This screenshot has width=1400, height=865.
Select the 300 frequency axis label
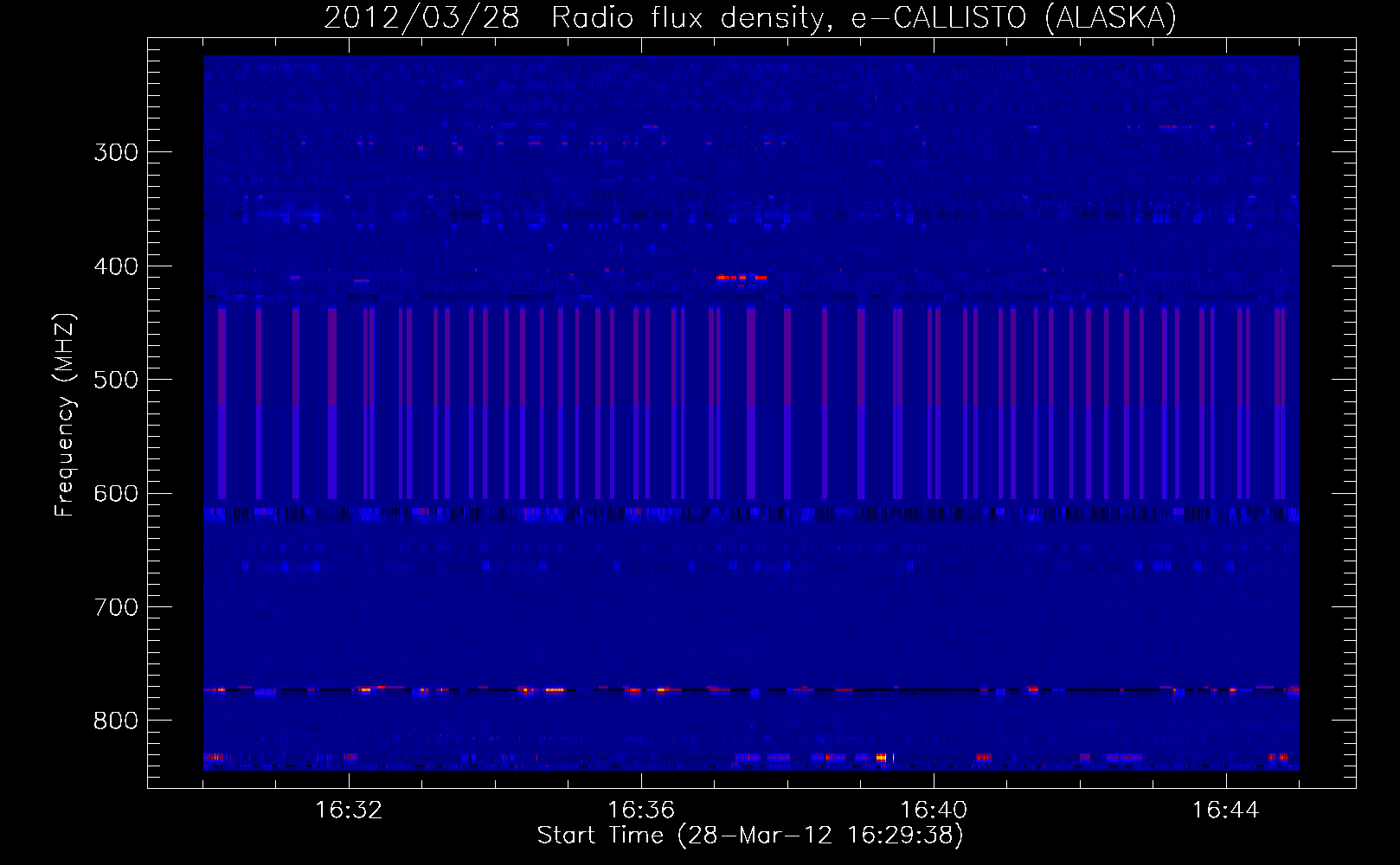[116, 152]
